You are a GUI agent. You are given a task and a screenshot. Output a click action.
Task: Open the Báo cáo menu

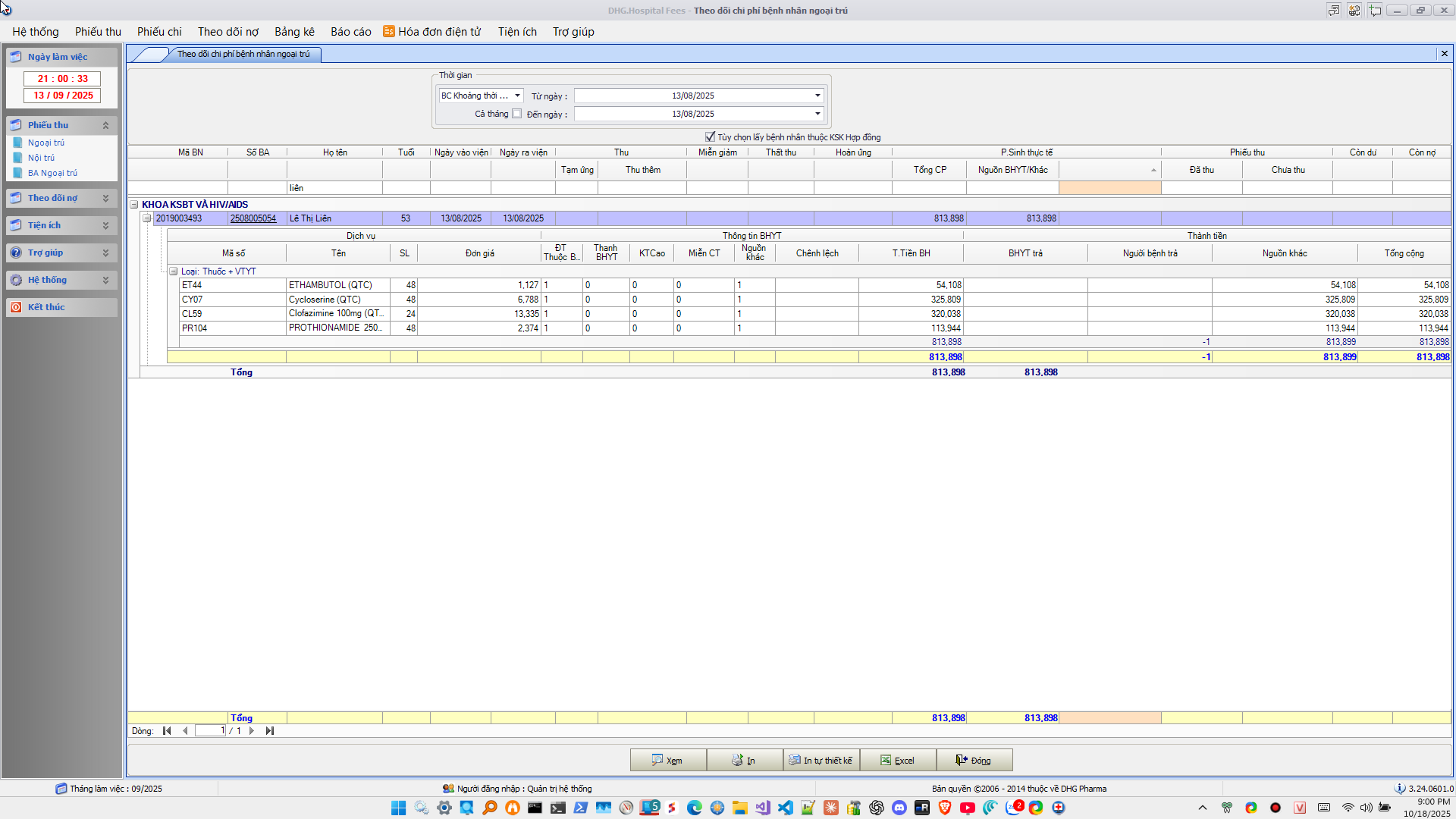350,32
